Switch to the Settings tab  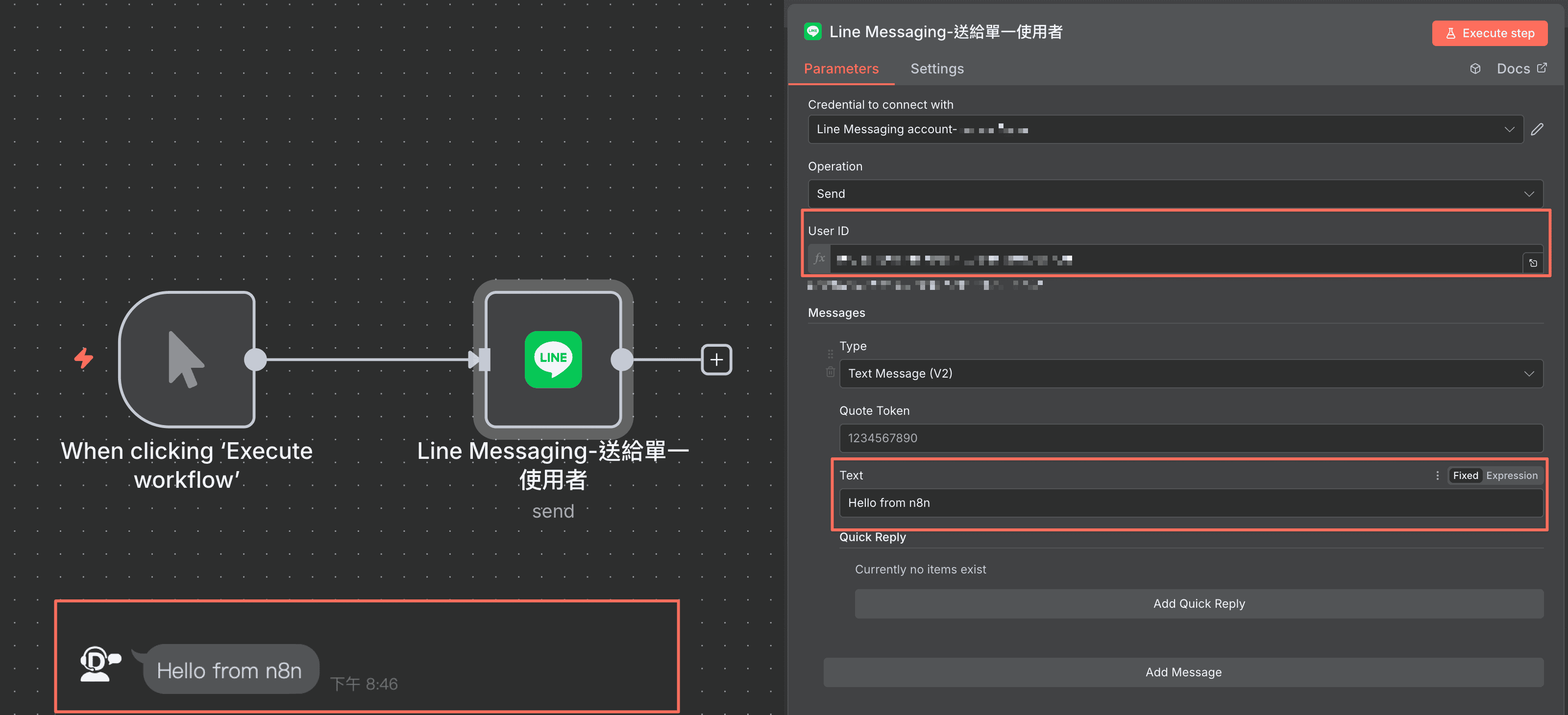[x=937, y=68]
